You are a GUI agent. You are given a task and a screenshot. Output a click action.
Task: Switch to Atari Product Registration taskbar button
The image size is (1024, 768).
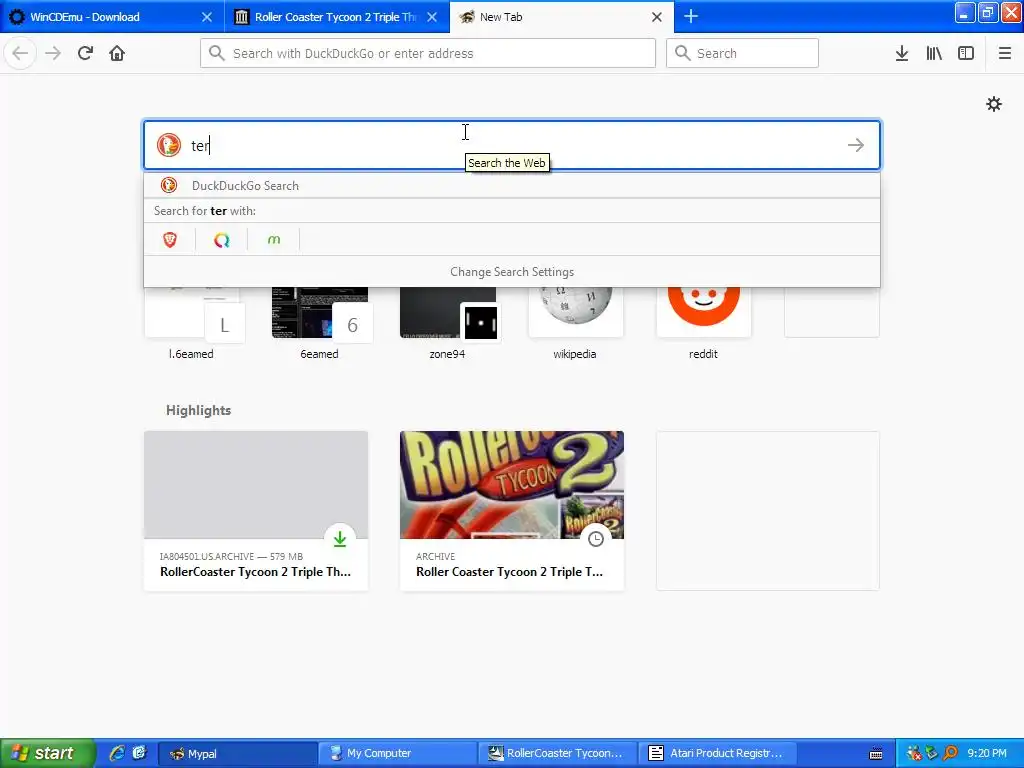(718, 754)
